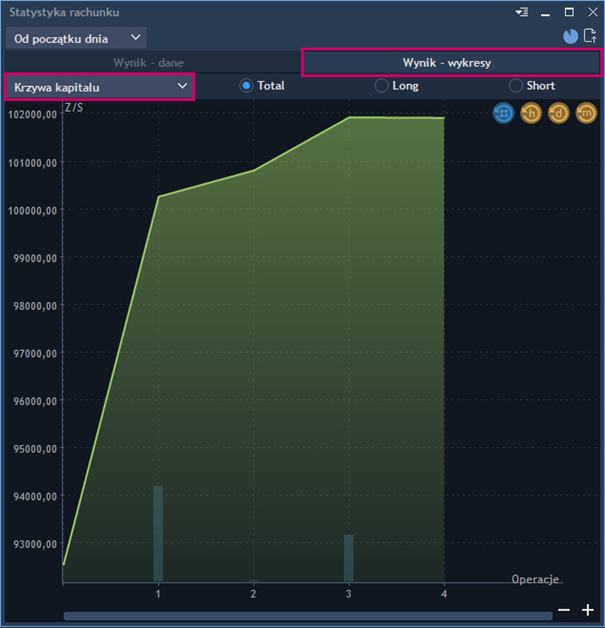605x628 pixels.
Task: Zoom in the chart with plus icon
Action: 588,610
